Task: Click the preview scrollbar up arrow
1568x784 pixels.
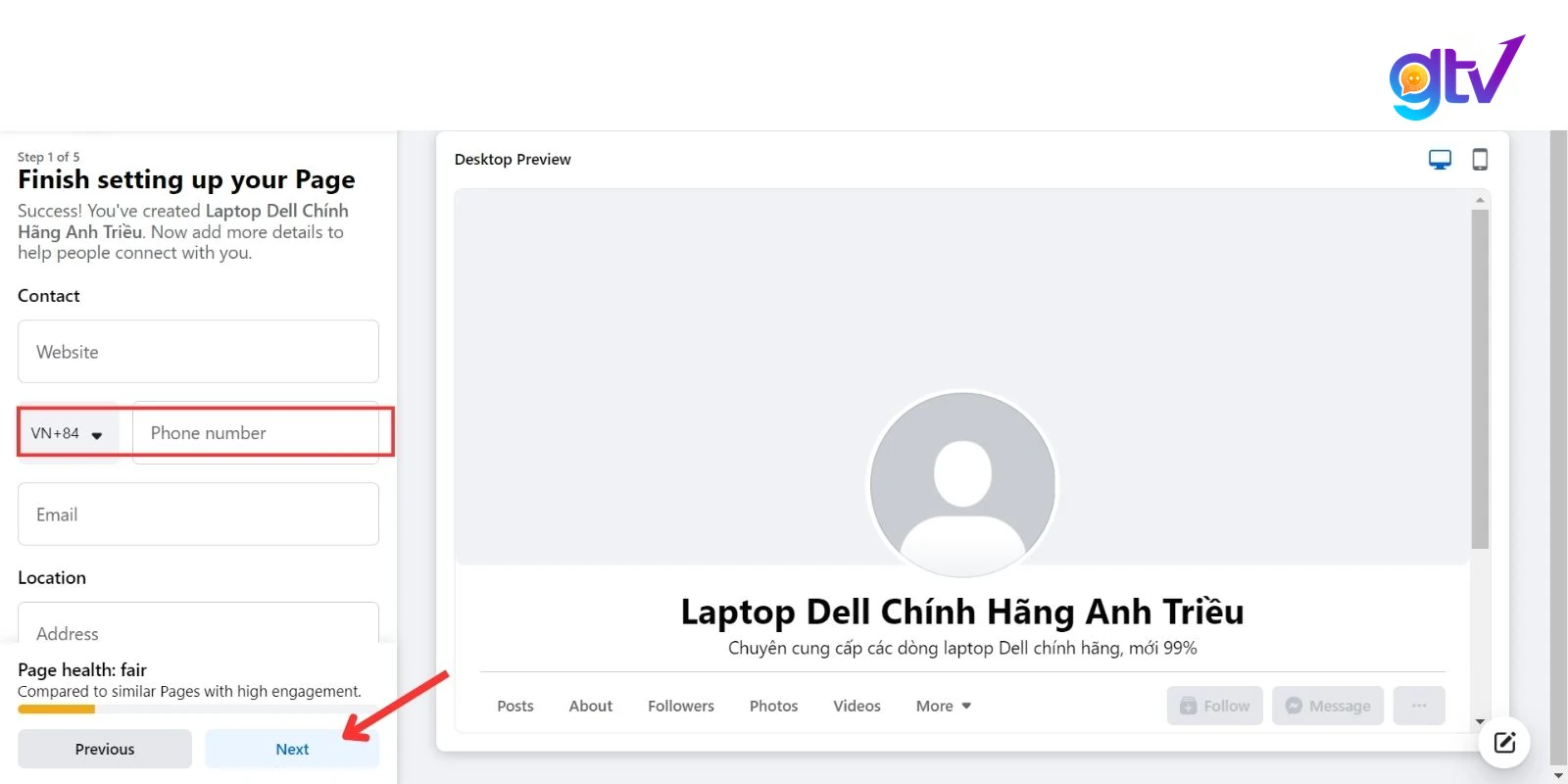Action: (x=1480, y=200)
